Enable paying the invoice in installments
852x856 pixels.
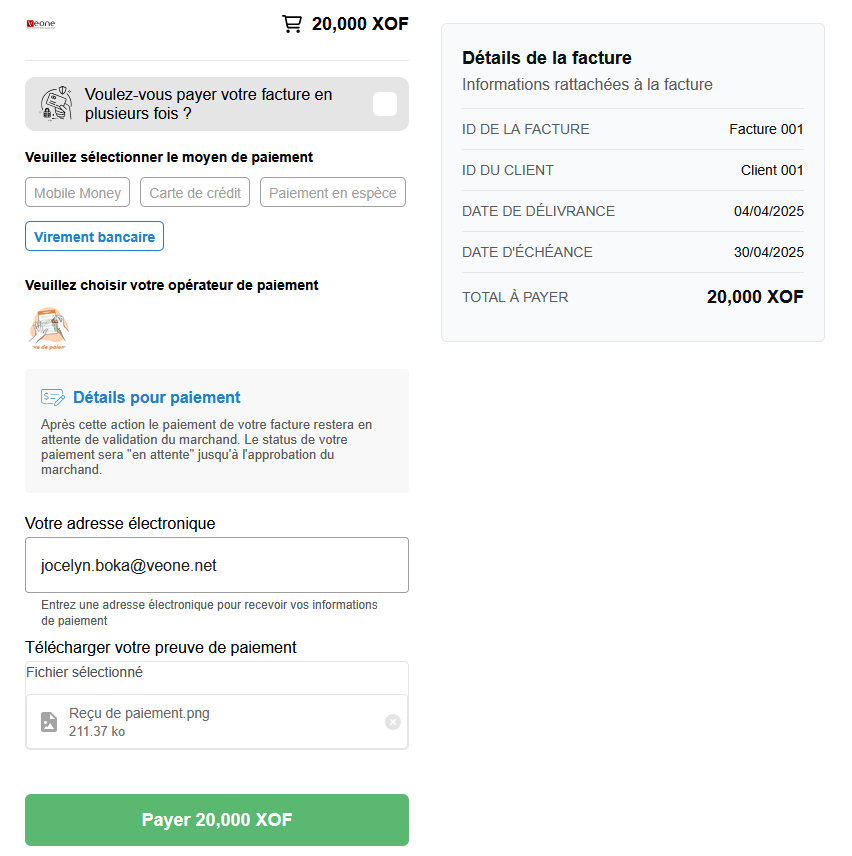385,104
